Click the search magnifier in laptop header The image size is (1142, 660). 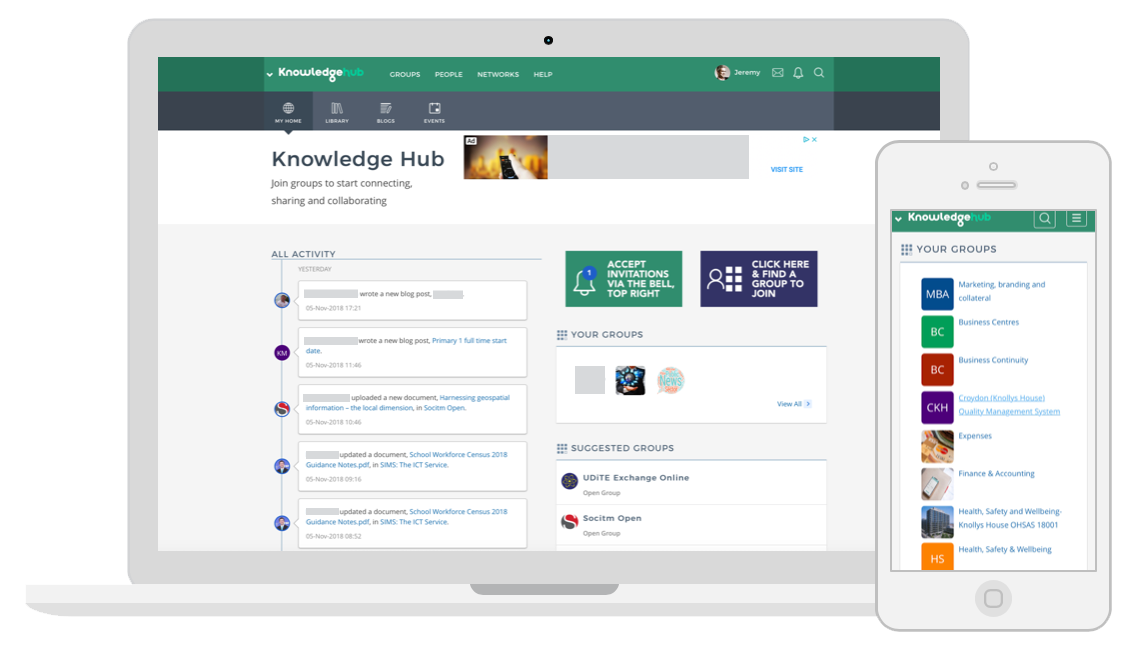pos(819,73)
